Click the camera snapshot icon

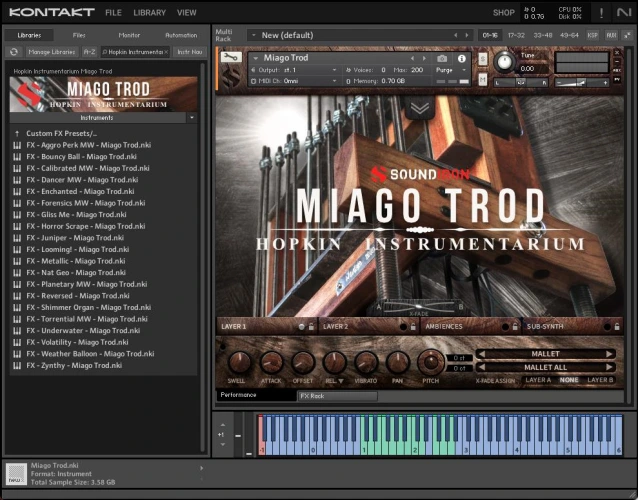tap(442, 58)
